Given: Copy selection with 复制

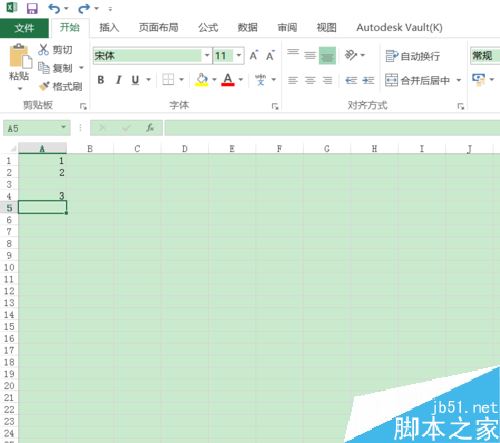Looking at the screenshot, I should (x=55, y=68).
